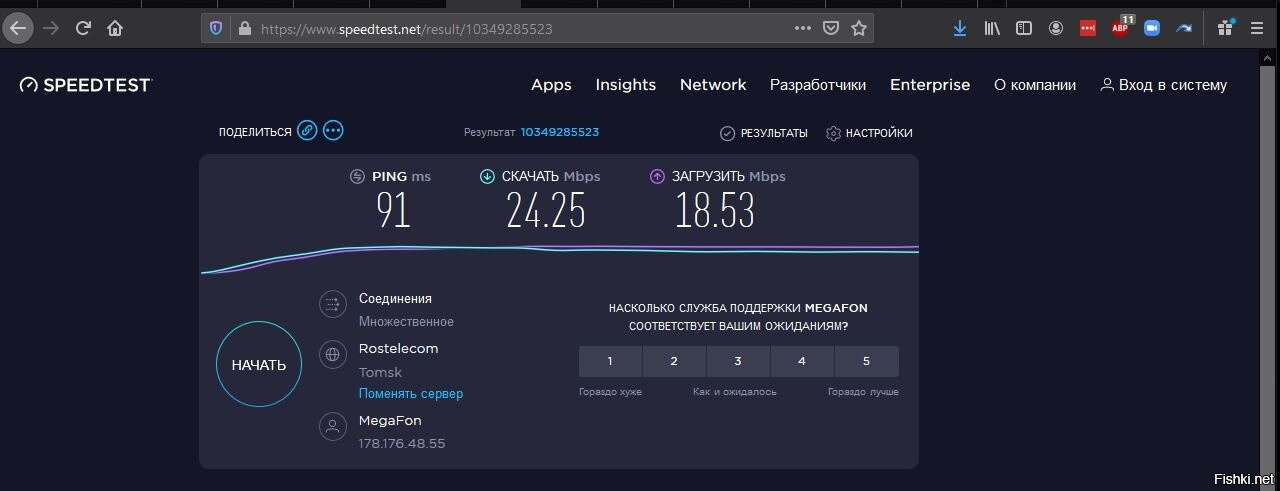The width and height of the screenshot is (1280, 491).
Task: Select rating 3 for MegaFon support
Action: 738,361
